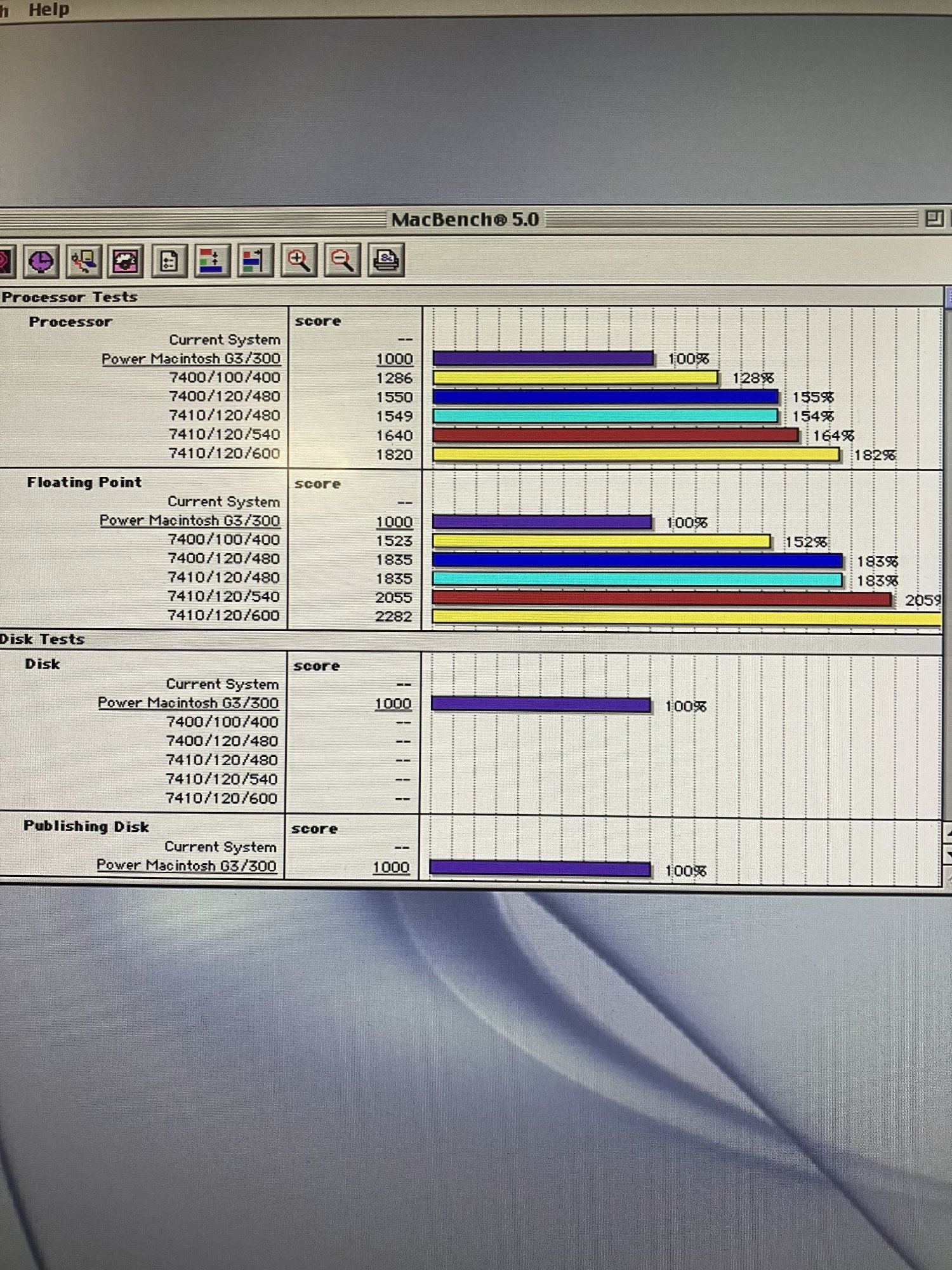Click Power Macintosh G3/300 link under Disk
952x1270 pixels.
click(x=188, y=703)
